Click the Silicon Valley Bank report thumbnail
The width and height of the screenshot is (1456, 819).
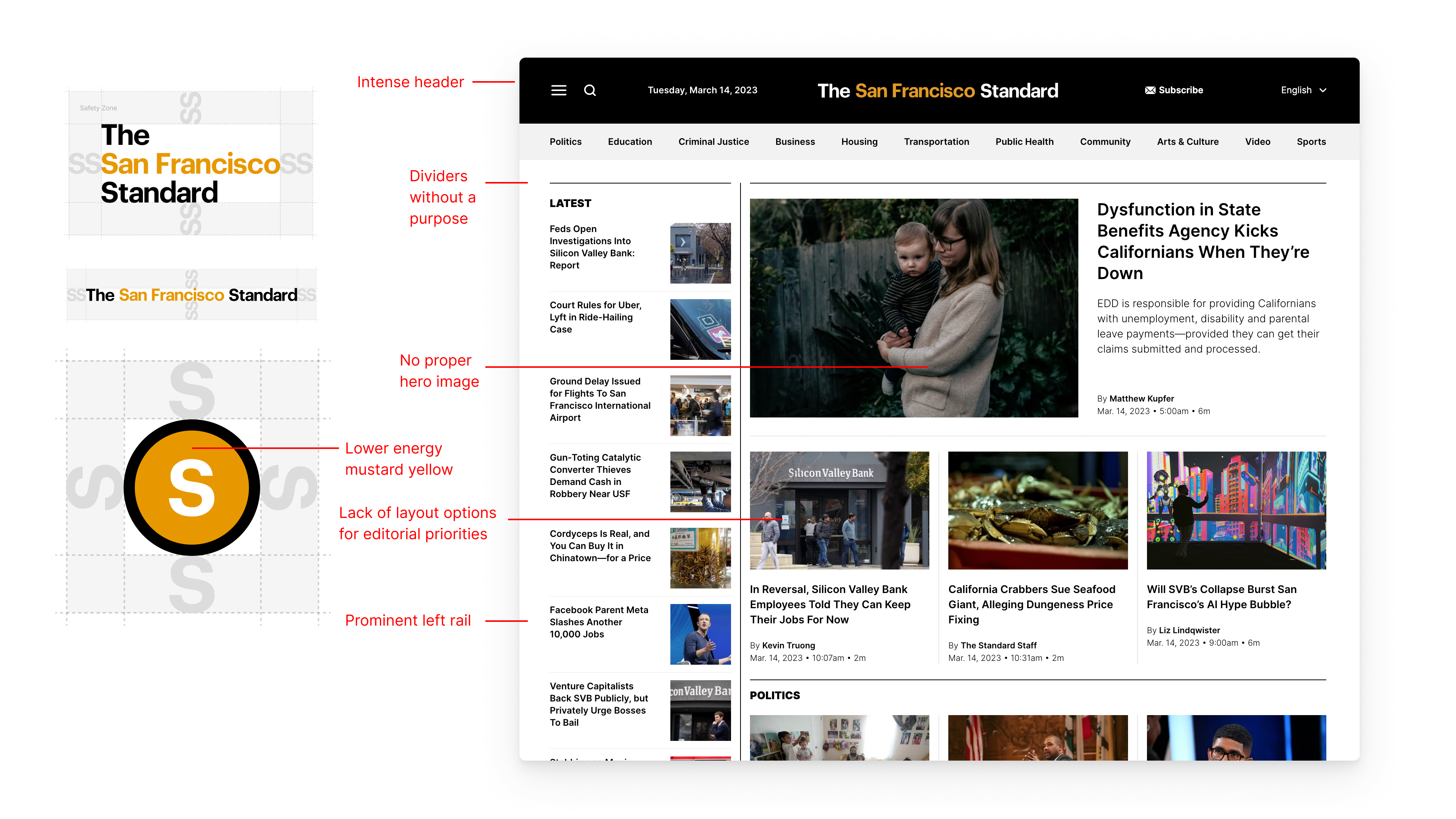[700, 253]
